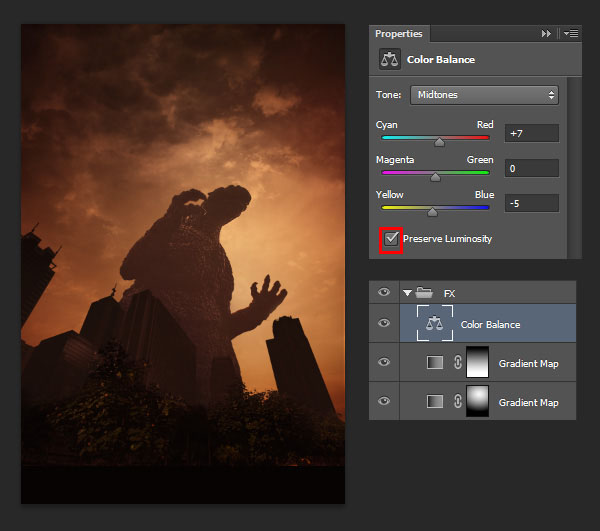
Task: Open the Tone dropdown showing Midtones
Action: pyautogui.click(x=484, y=95)
